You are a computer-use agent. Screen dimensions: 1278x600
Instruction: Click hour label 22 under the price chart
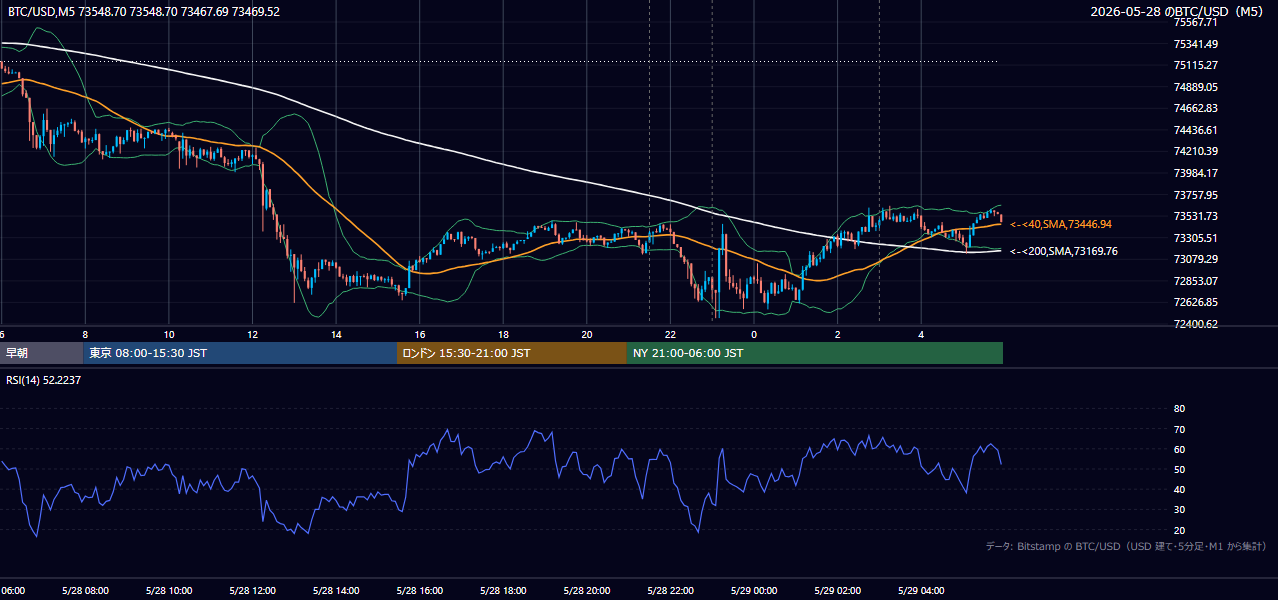click(x=670, y=334)
